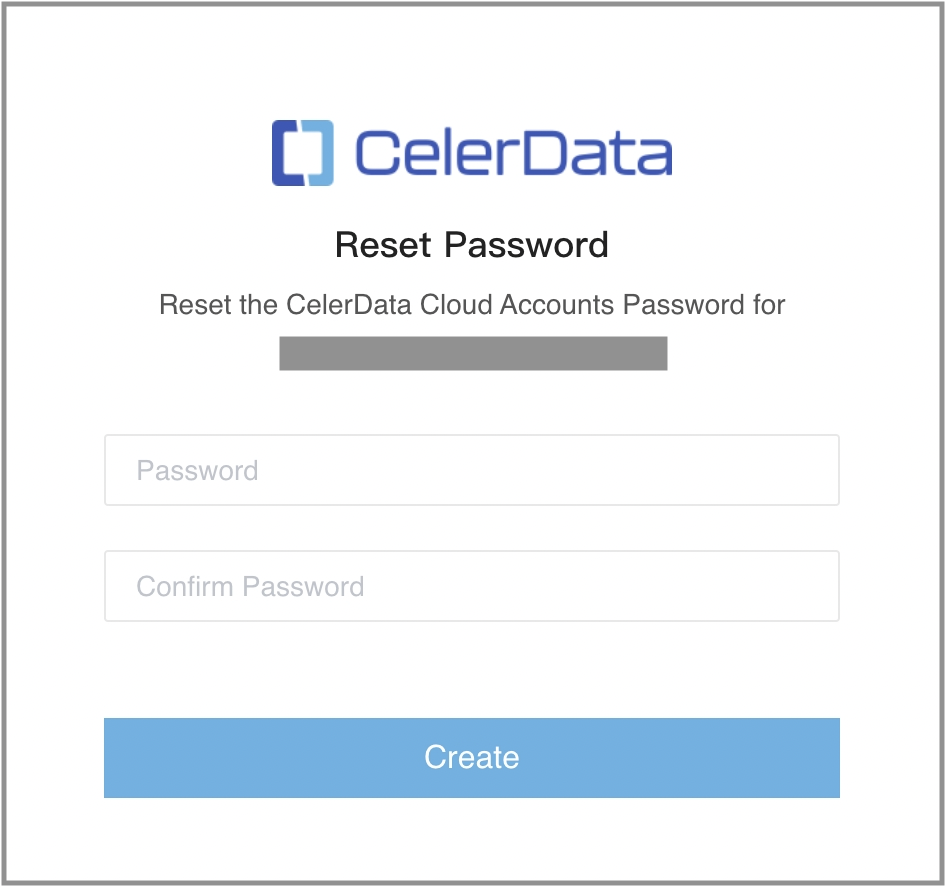The width and height of the screenshot is (946, 886).
Task: Click the CelerData wordmark text
Action: click(x=513, y=155)
